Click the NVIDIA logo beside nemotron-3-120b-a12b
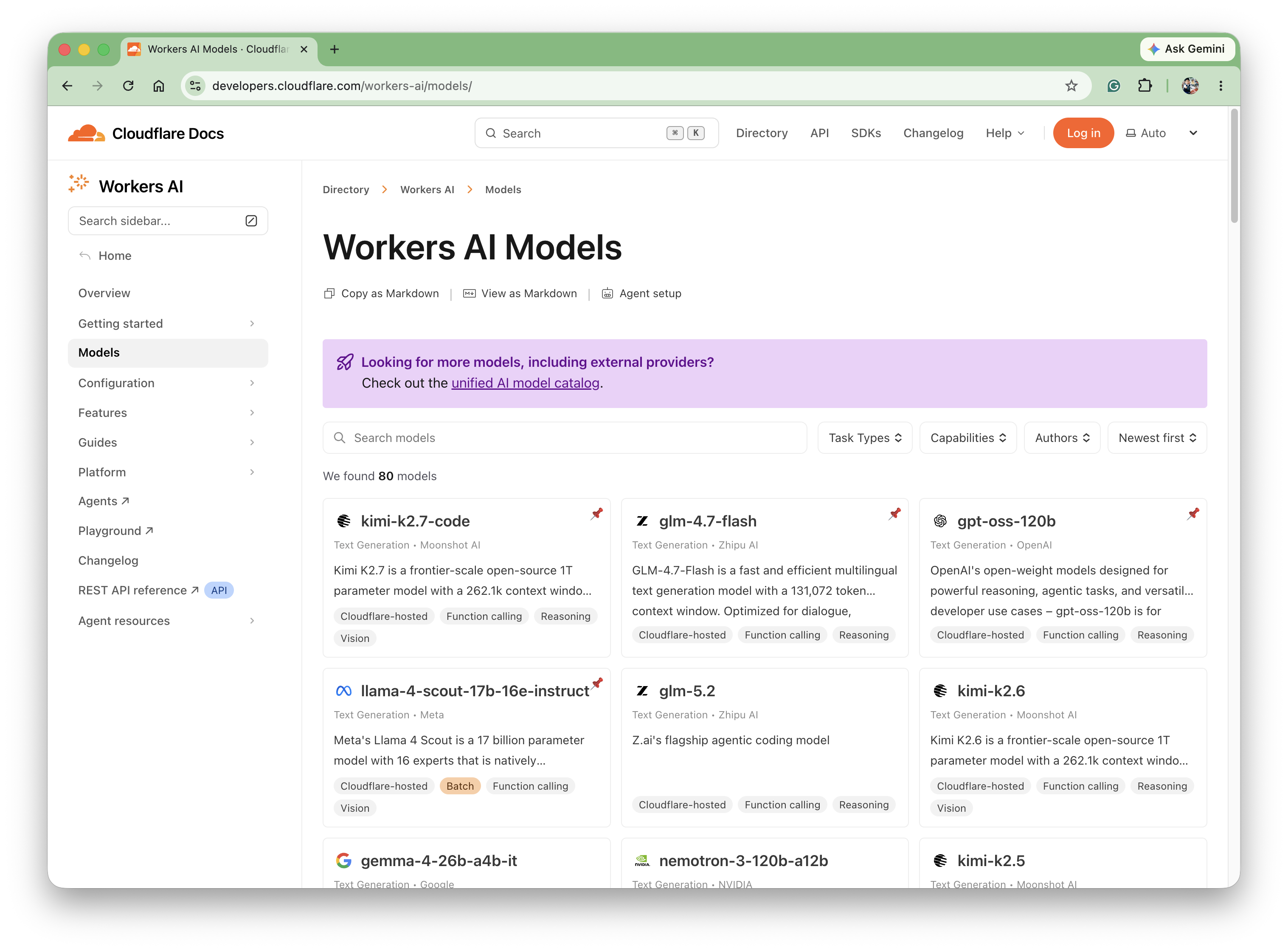The width and height of the screenshot is (1288, 951). click(642, 861)
